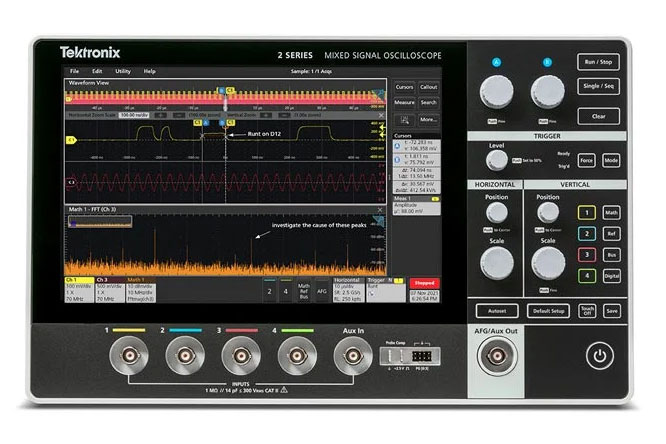The height and width of the screenshot is (444, 666).
Task: Click the red Stopped acquisition button
Action: click(424, 283)
